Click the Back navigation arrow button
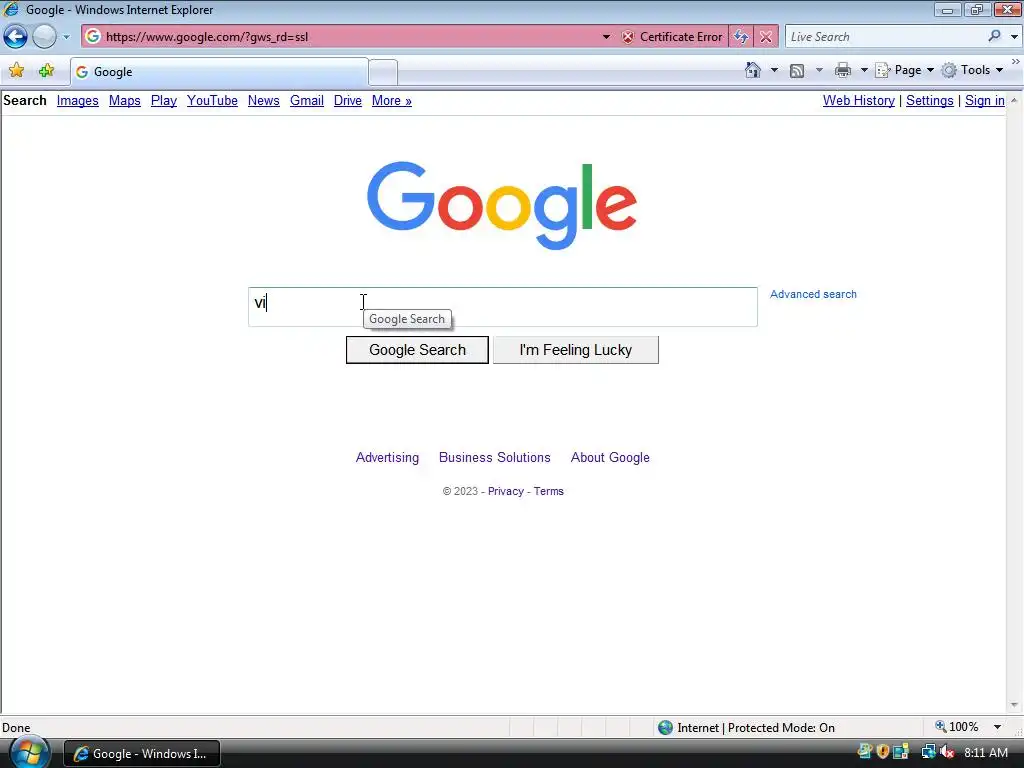This screenshot has height=768, width=1024. coord(16,37)
